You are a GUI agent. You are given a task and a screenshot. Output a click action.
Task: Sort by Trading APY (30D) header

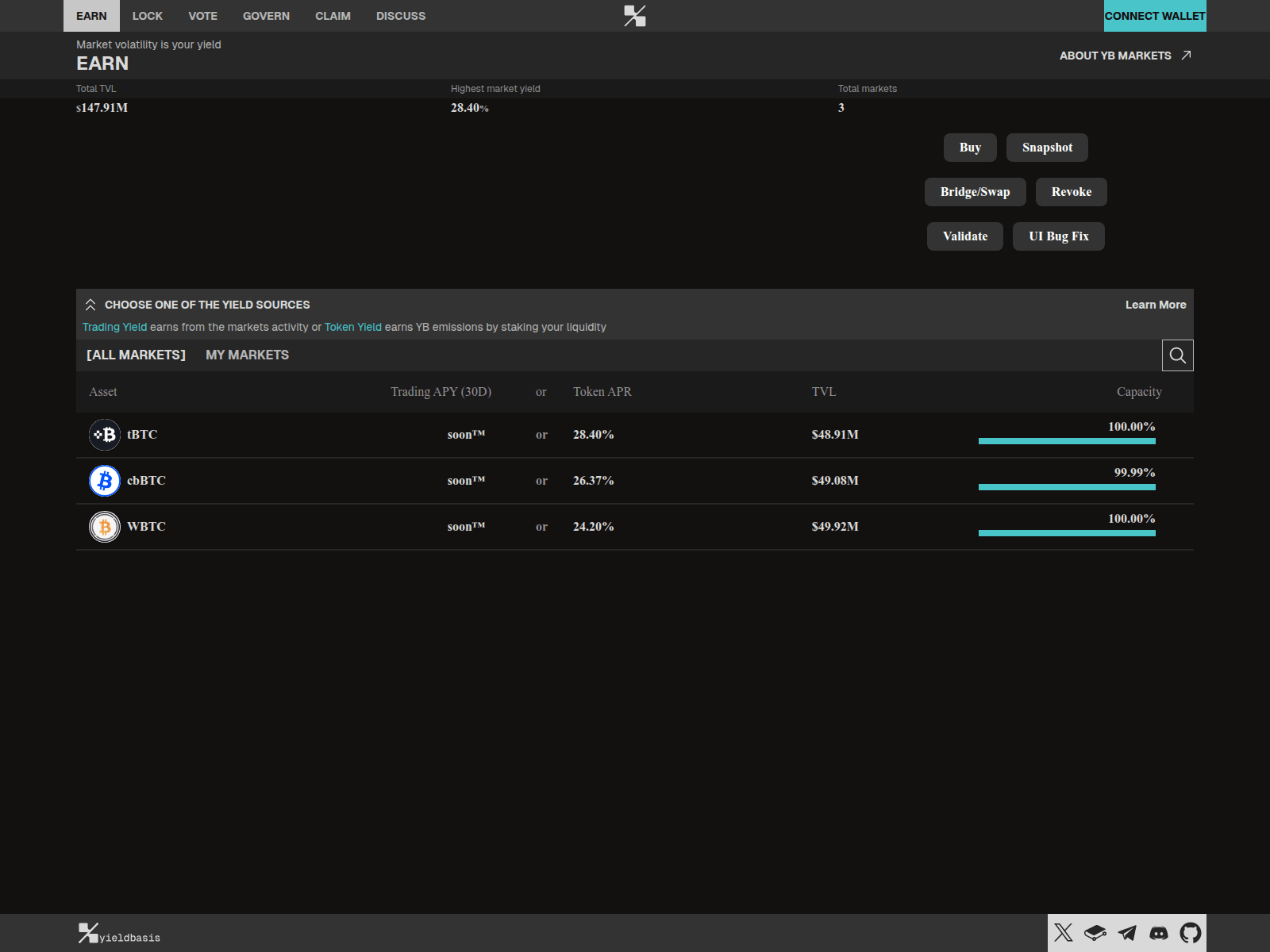pyautogui.click(x=441, y=392)
